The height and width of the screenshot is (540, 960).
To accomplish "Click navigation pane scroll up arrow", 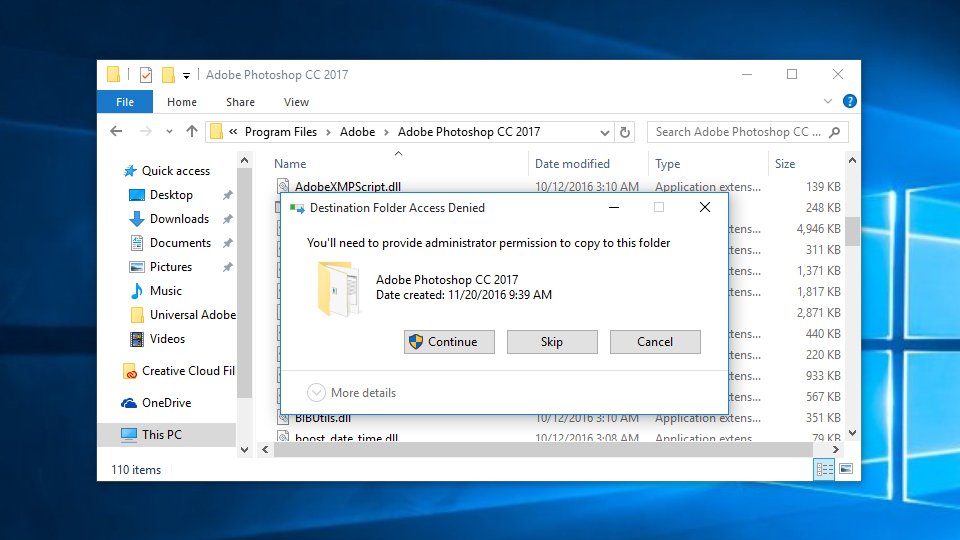I will [x=244, y=160].
